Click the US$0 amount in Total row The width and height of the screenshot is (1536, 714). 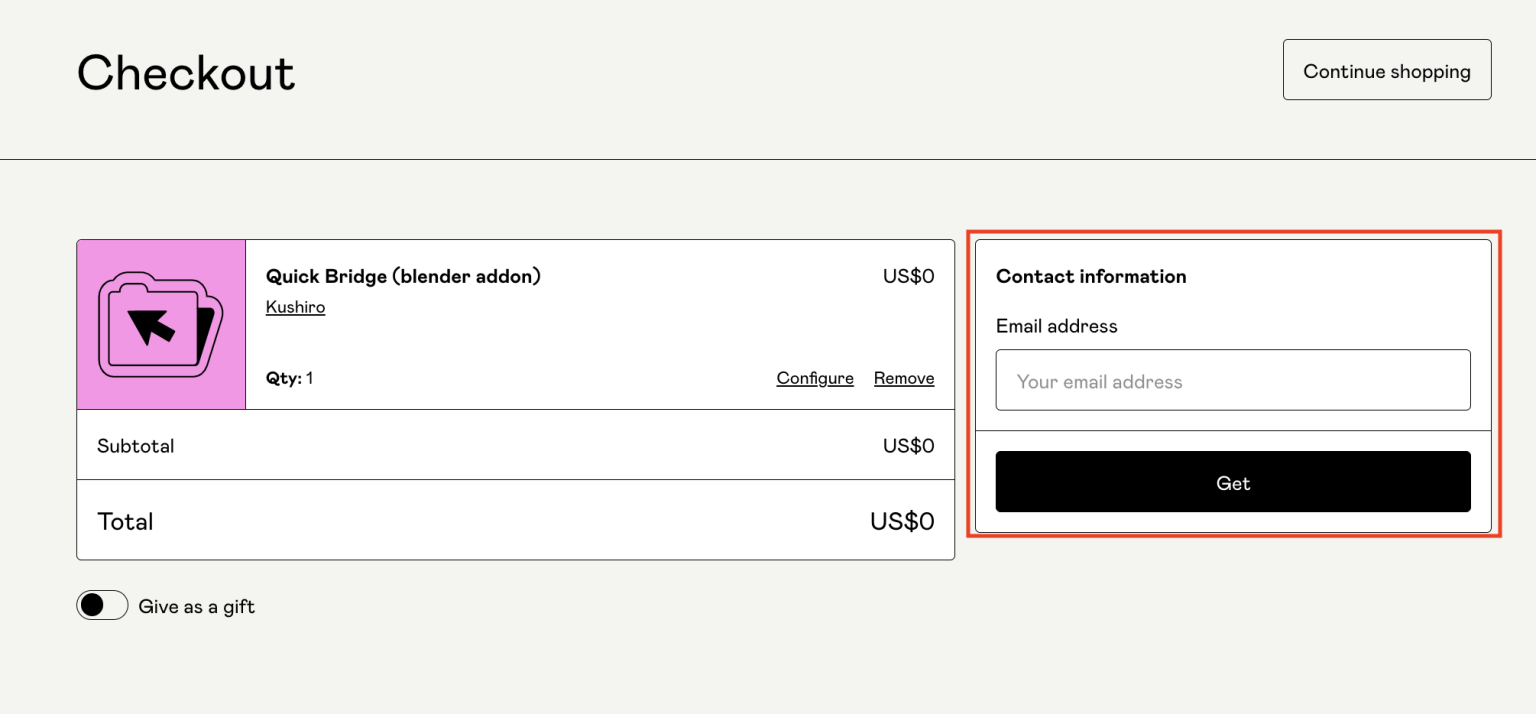901,521
